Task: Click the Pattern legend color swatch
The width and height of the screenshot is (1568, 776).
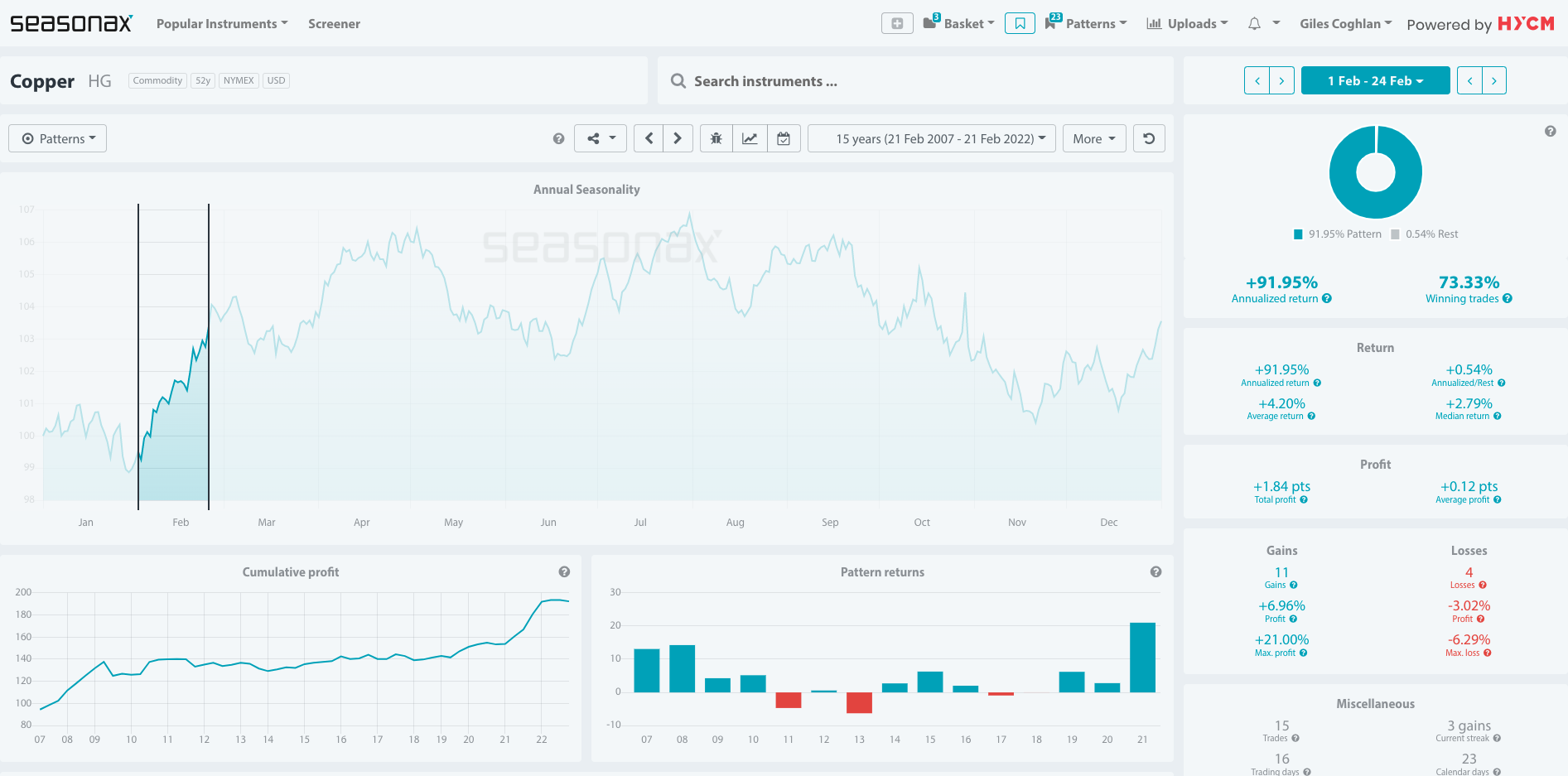Action: coord(1299,234)
